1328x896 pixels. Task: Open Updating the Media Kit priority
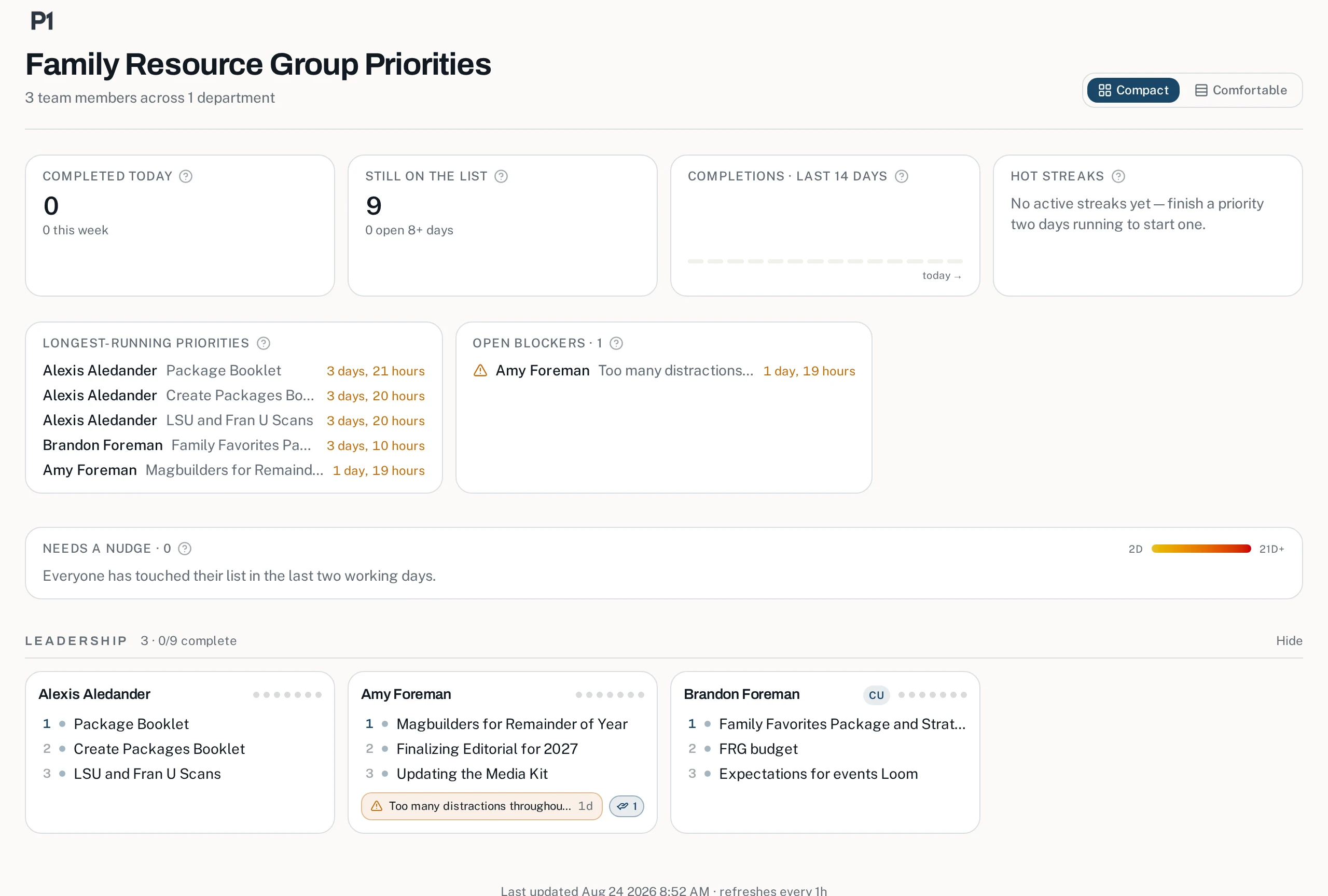[472, 774]
